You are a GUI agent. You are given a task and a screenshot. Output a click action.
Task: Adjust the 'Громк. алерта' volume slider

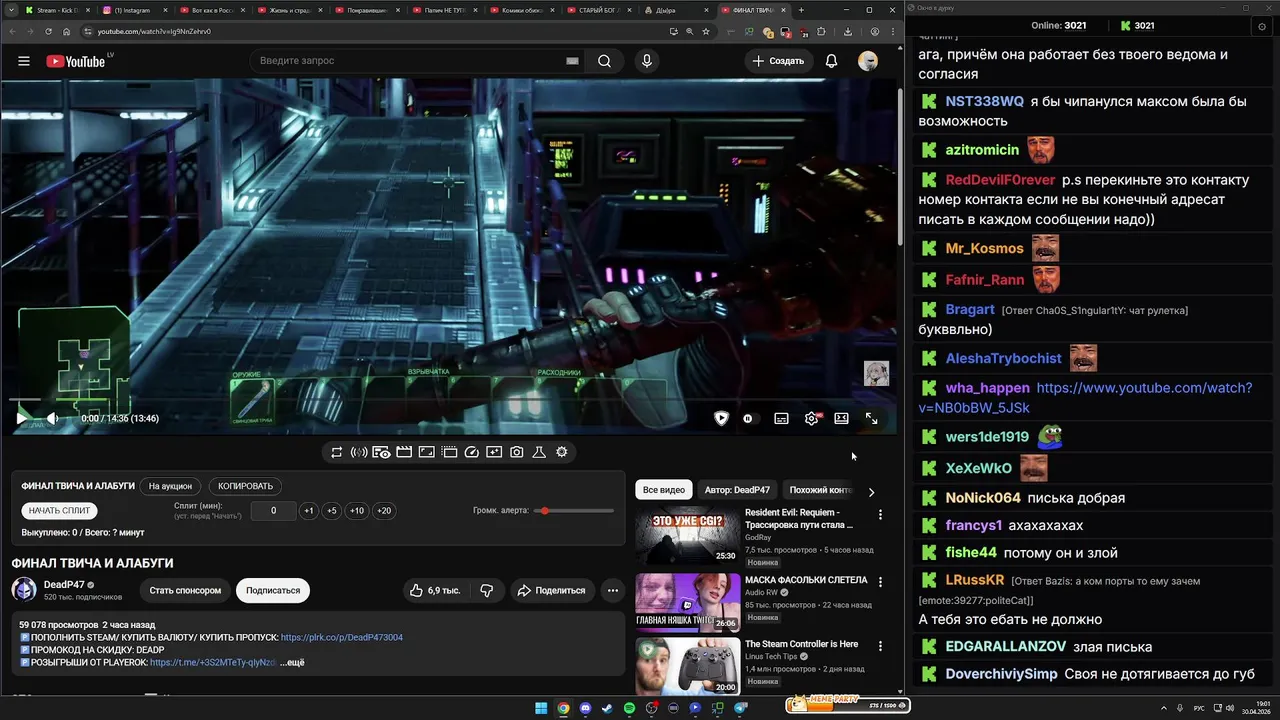575,511
